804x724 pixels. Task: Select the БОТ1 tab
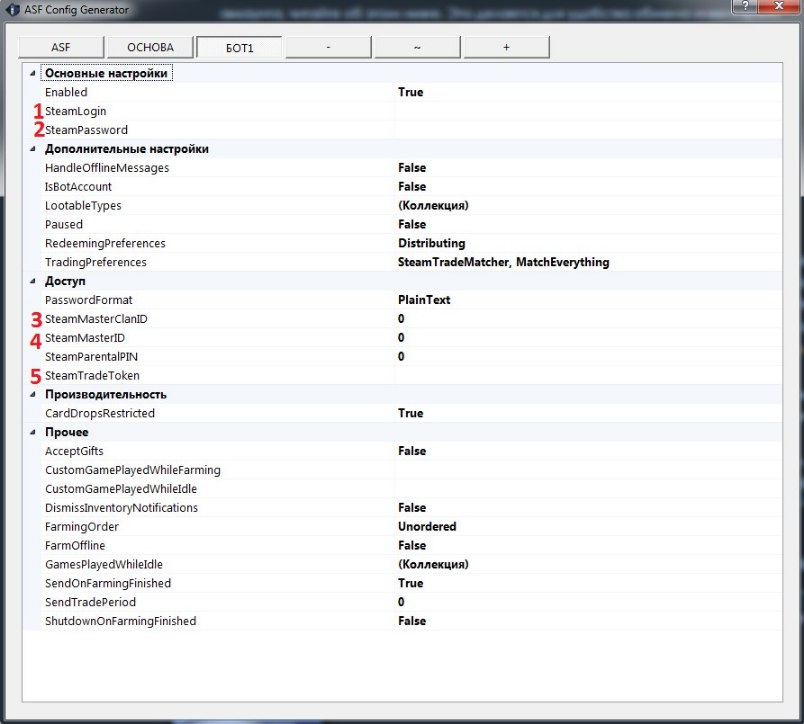pyautogui.click(x=239, y=48)
